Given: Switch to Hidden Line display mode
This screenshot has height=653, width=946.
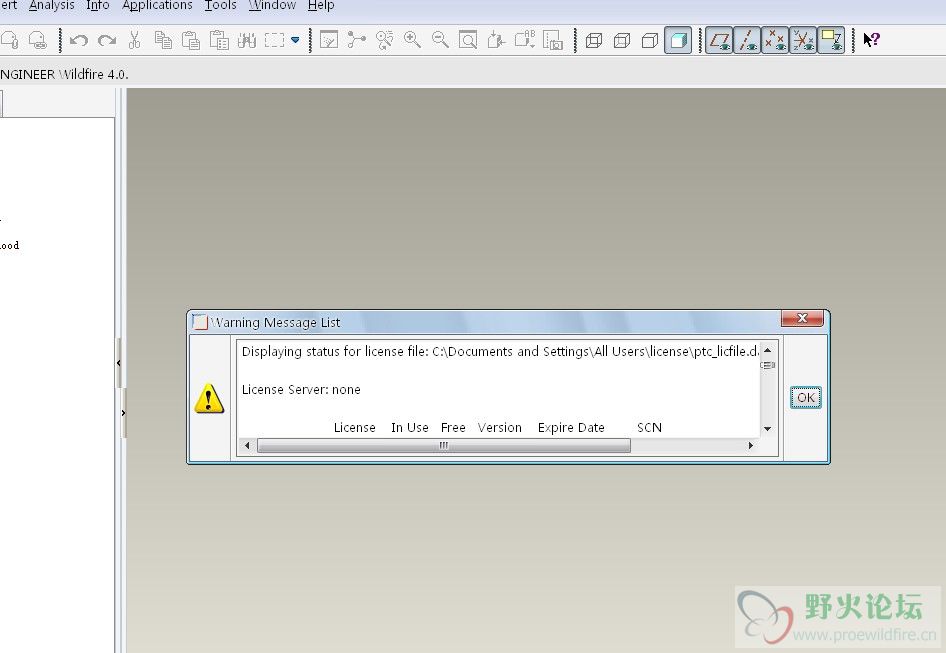Looking at the screenshot, I should tap(622, 40).
